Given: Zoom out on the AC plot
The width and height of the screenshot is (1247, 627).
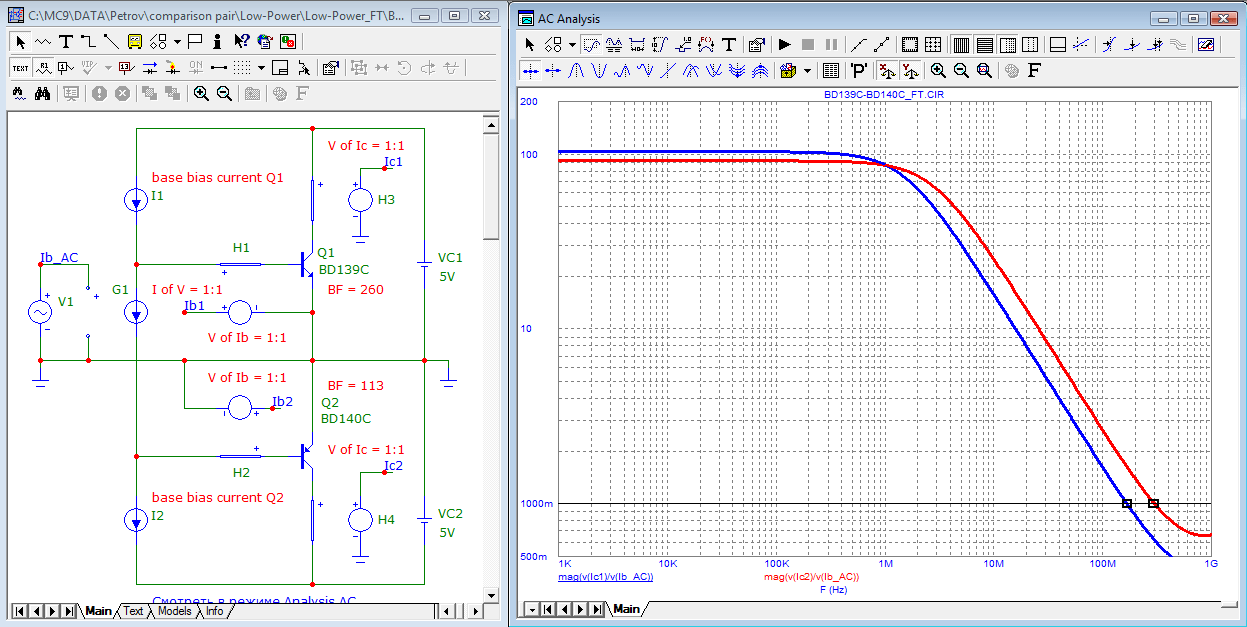Looking at the screenshot, I should click(961, 70).
